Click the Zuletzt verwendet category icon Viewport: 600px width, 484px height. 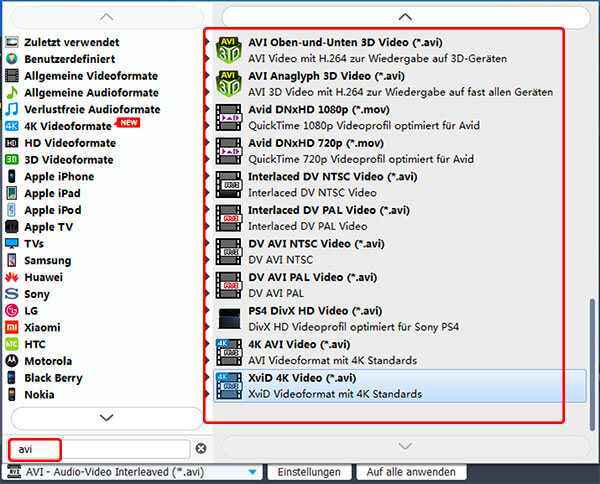[x=12, y=42]
